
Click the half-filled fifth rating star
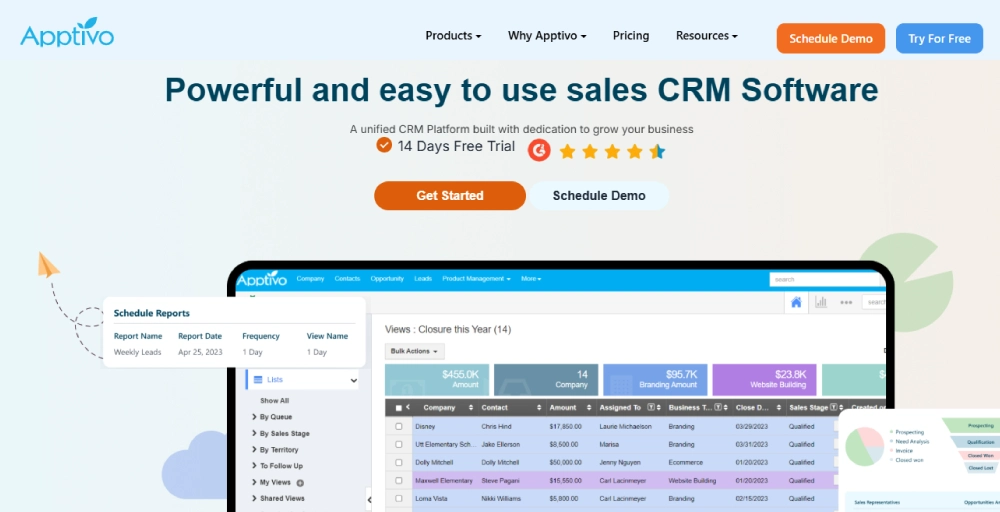[657, 151]
